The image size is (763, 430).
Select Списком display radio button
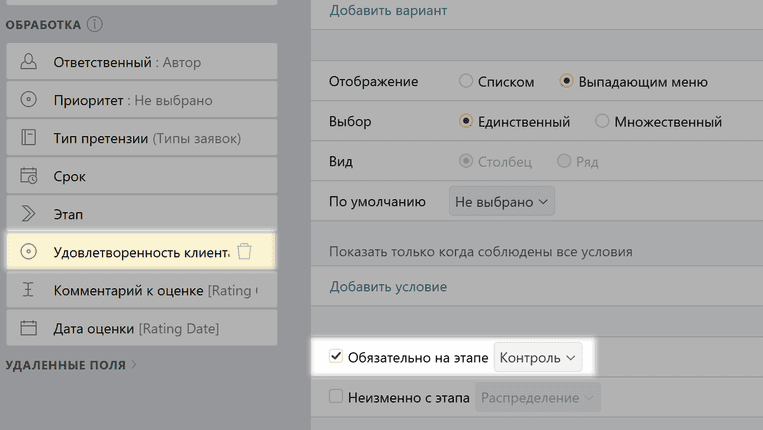[x=466, y=82]
